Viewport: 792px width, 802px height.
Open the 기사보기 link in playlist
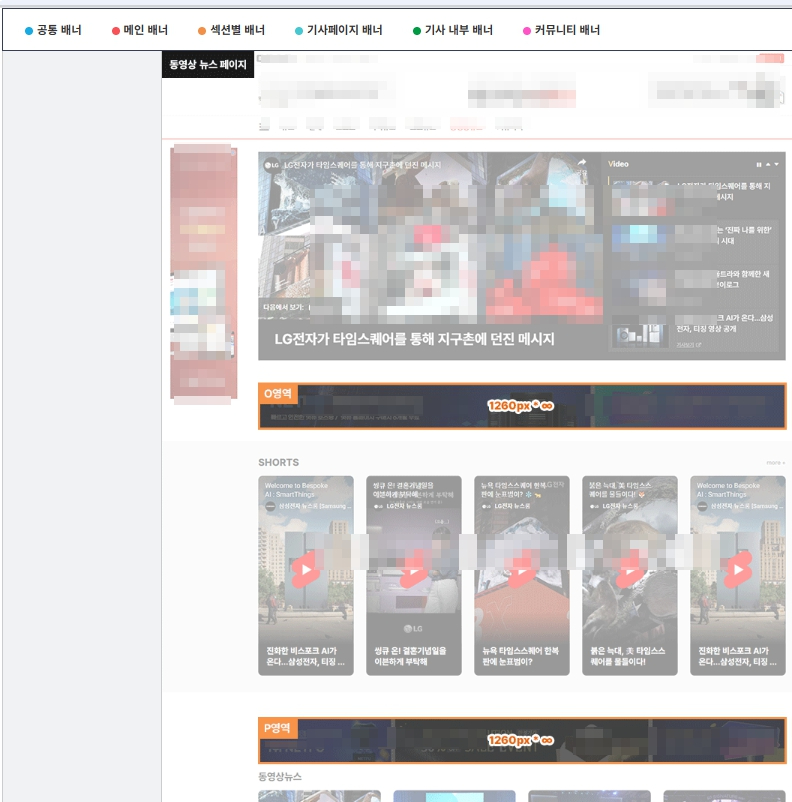[x=689, y=345]
